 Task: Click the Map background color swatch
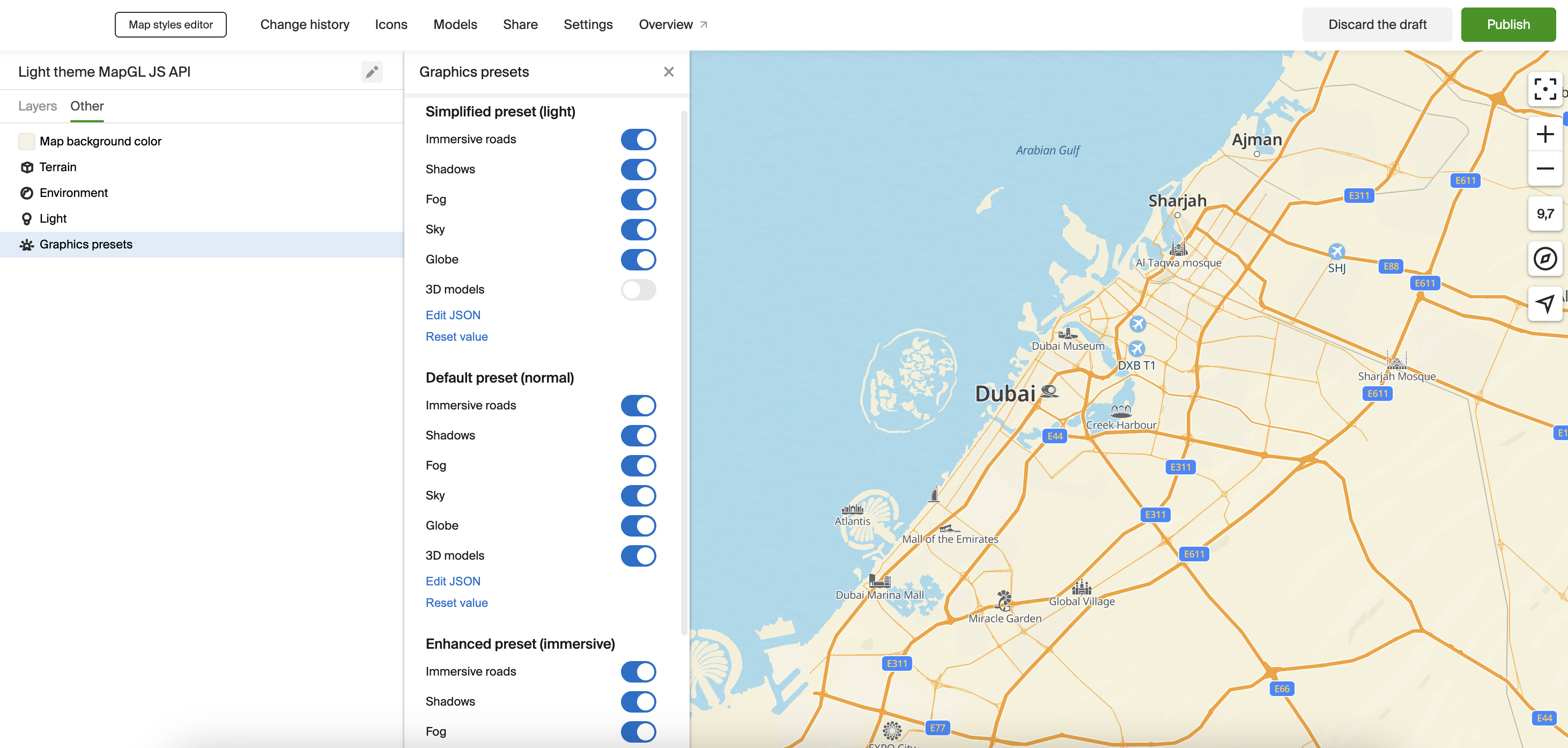point(27,141)
